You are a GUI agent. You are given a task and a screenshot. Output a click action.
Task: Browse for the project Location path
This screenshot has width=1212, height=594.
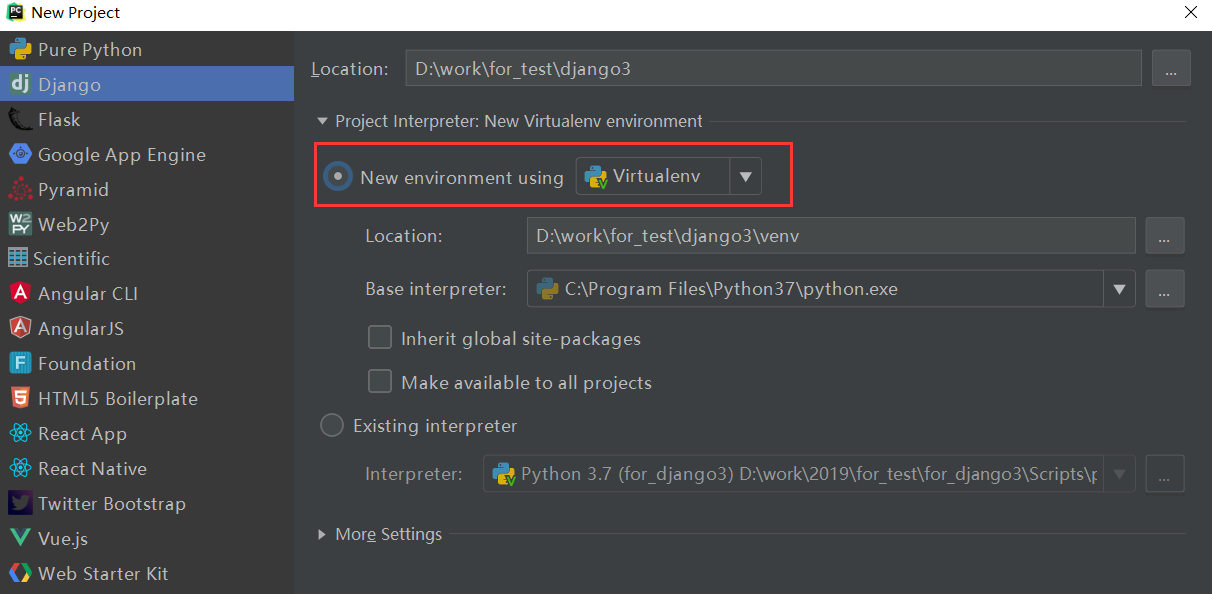point(1171,69)
